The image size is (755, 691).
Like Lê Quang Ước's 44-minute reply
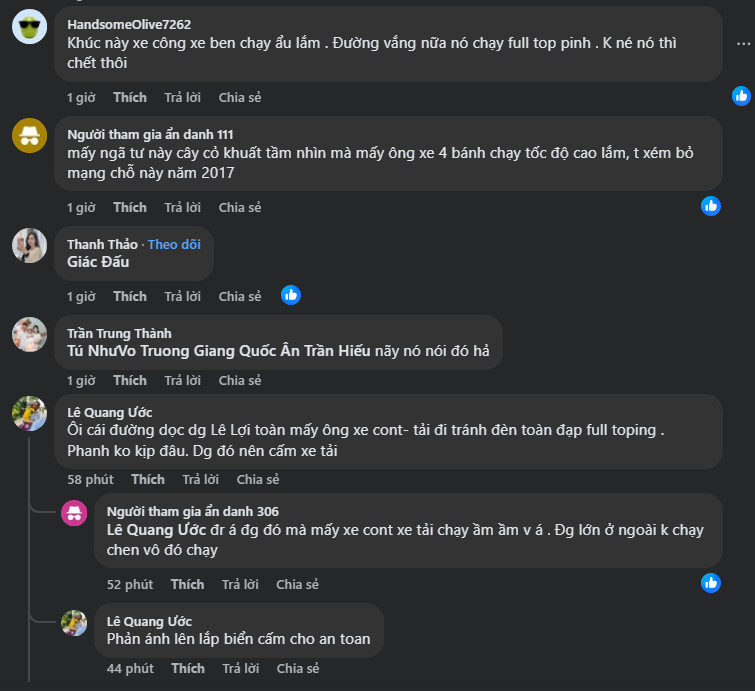point(188,668)
